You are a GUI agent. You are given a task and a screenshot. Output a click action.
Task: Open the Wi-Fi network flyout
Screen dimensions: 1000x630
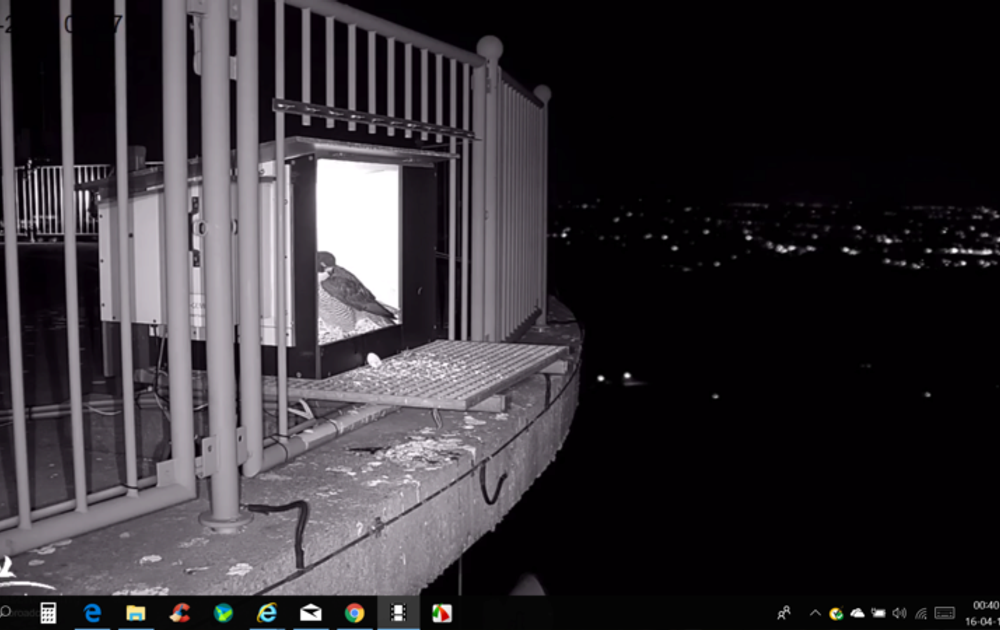point(920,613)
